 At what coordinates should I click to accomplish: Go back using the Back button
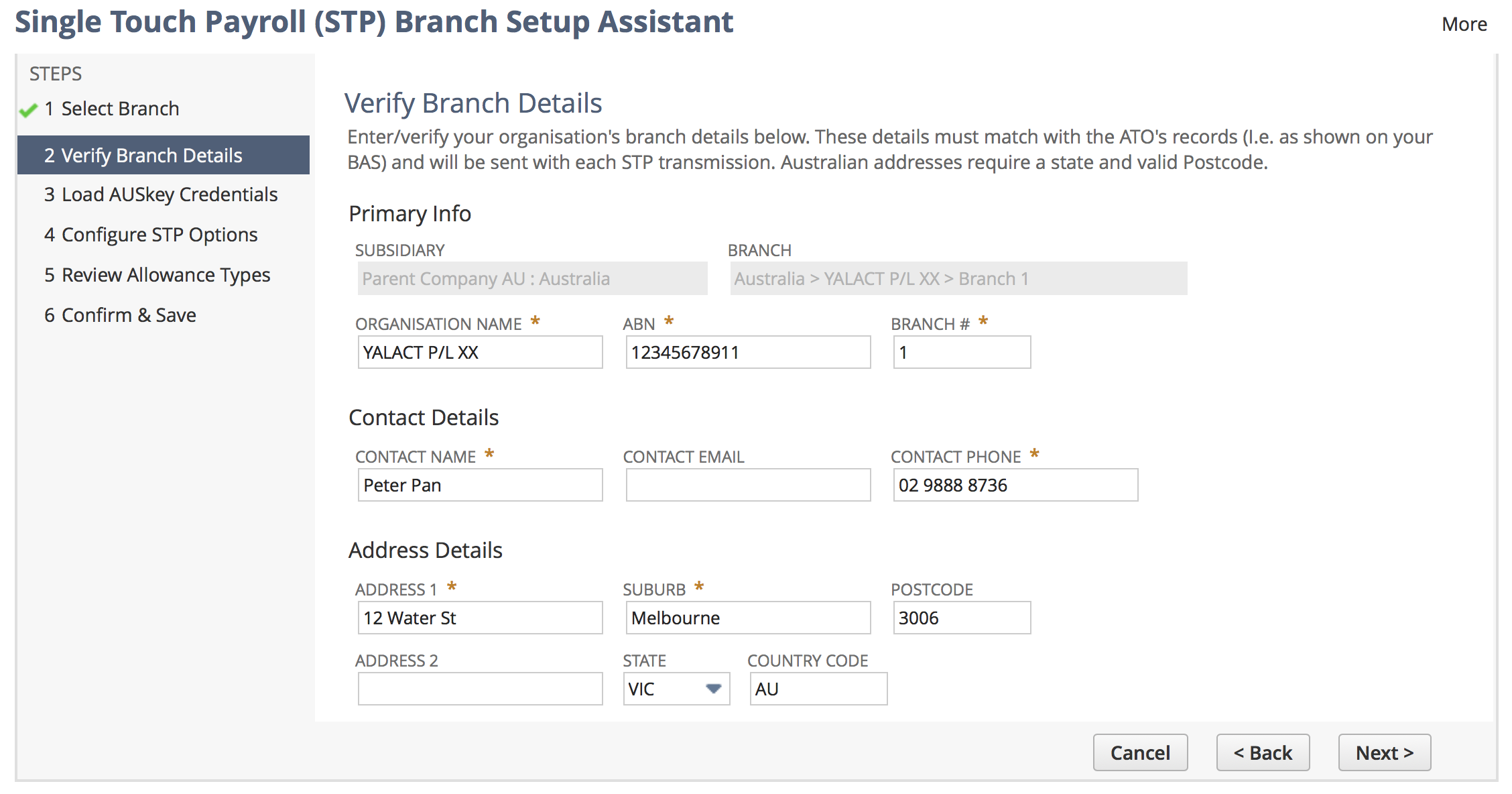click(1263, 752)
